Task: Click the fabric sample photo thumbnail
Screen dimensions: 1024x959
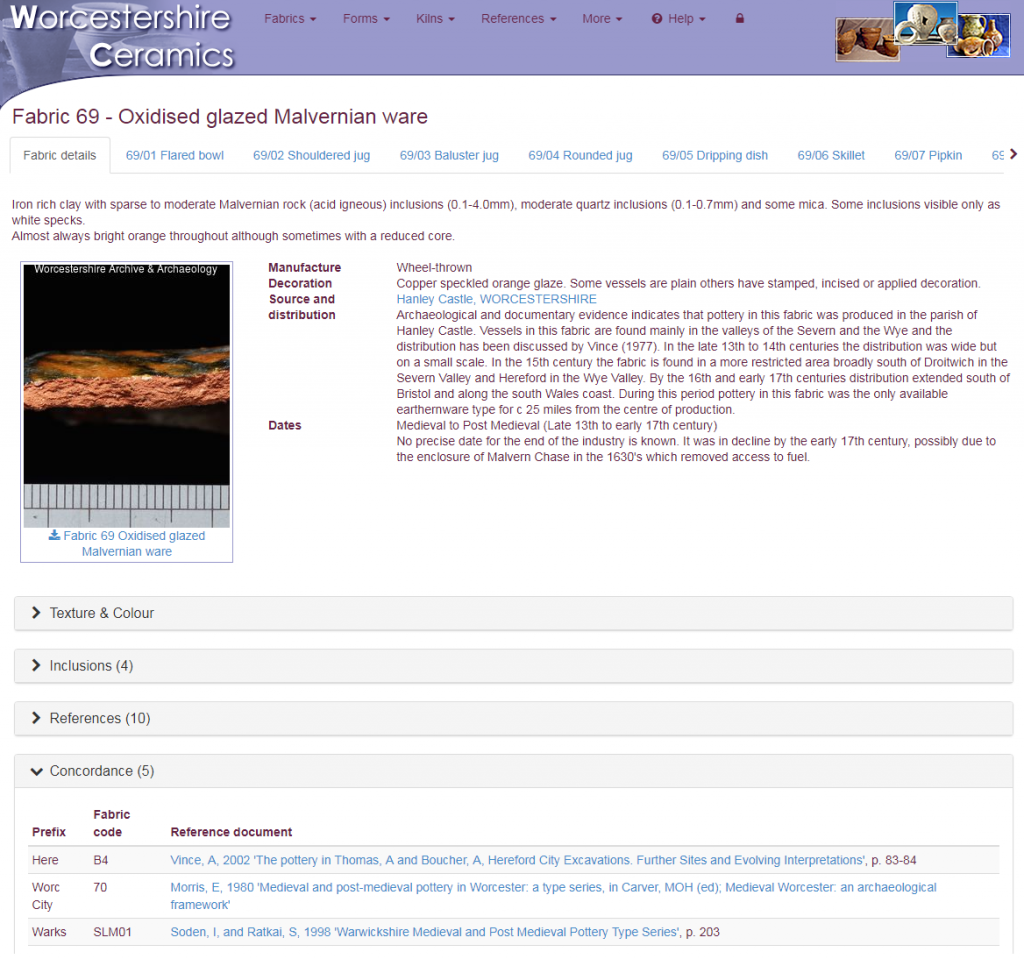Action: click(127, 395)
